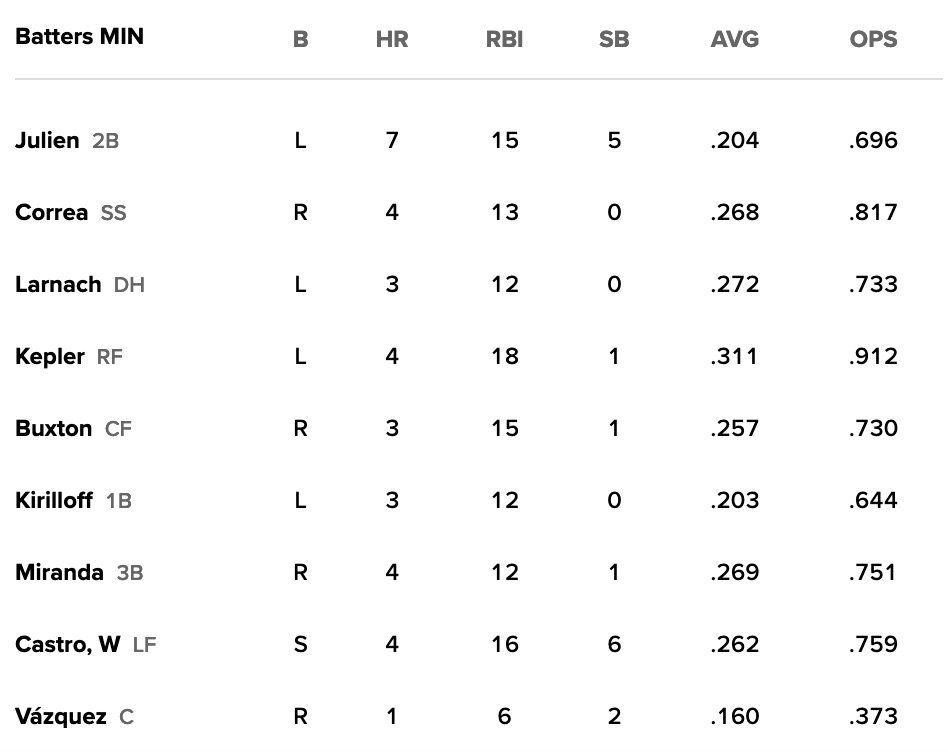Image resolution: width=948 pixels, height=752 pixels.
Task: Click the SB column header
Action: (614, 40)
